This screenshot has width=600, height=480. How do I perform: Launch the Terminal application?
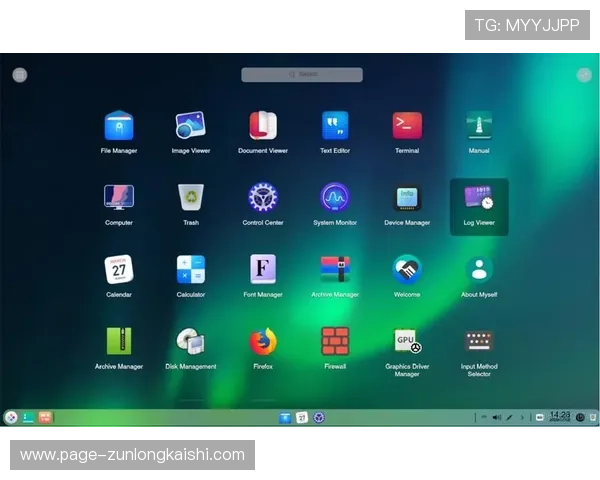point(407,126)
